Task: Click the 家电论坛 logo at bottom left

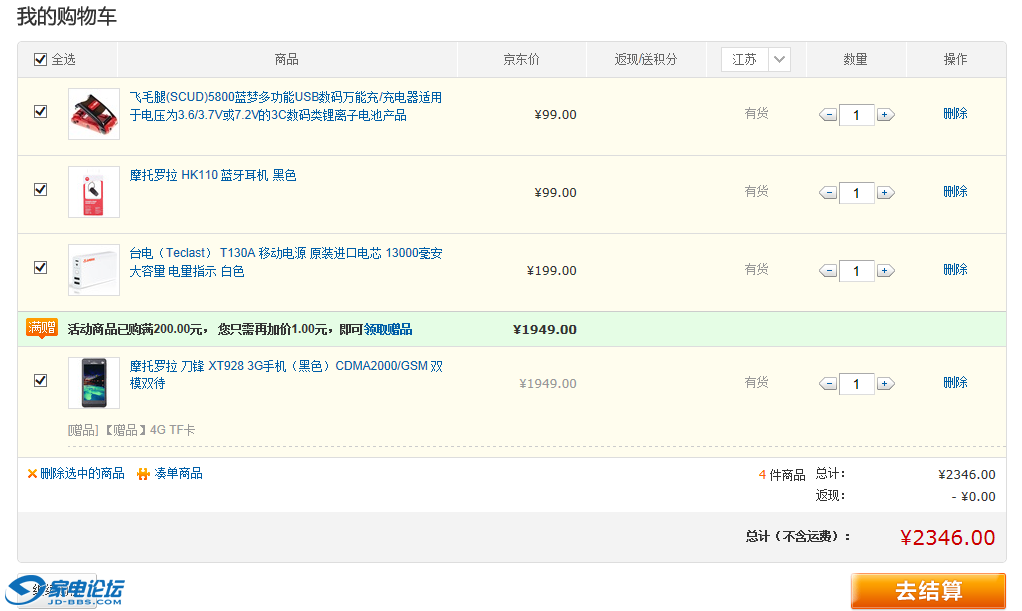Action: [72, 591]
